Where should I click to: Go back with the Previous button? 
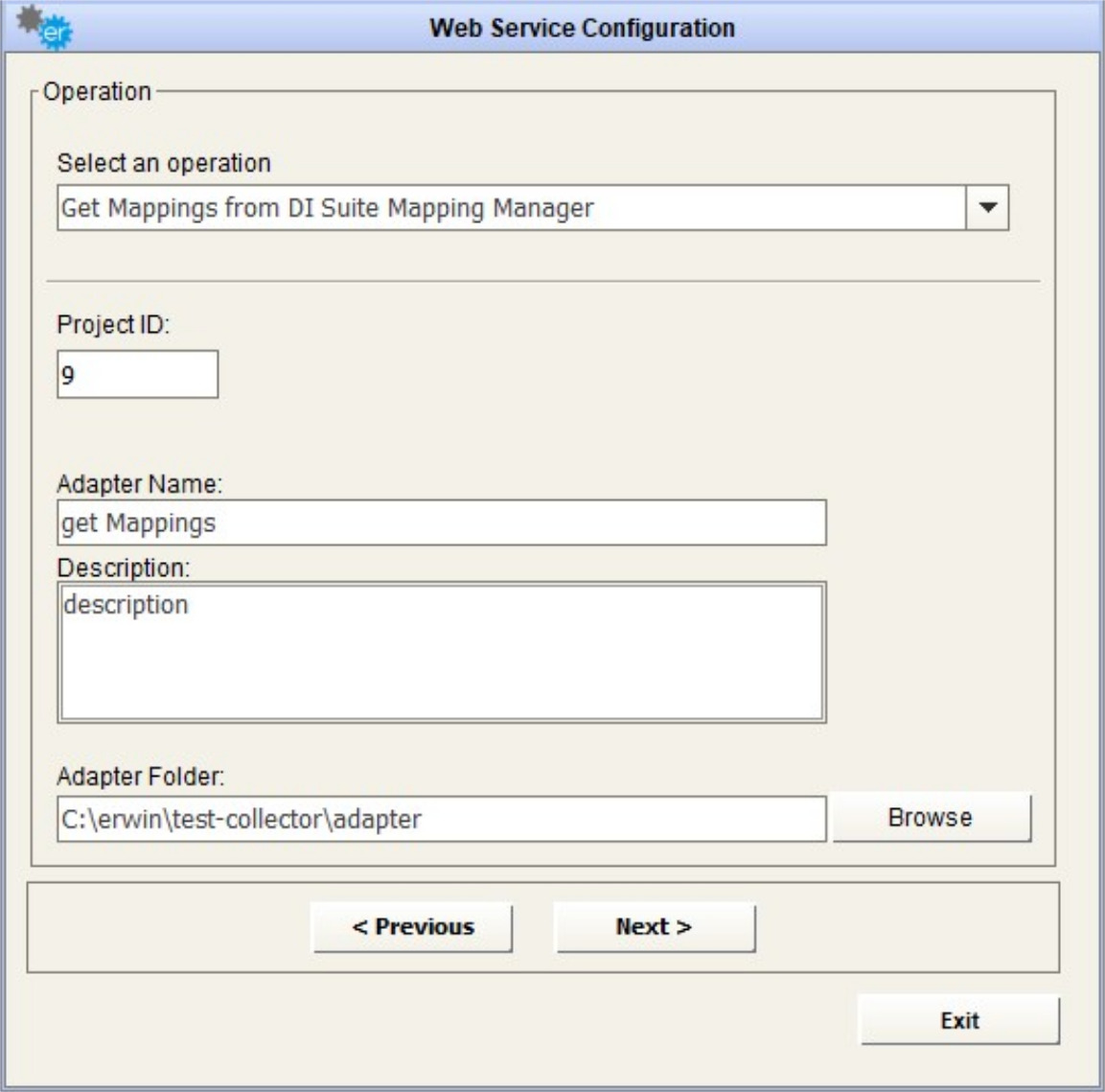click(x=412, y=926)
